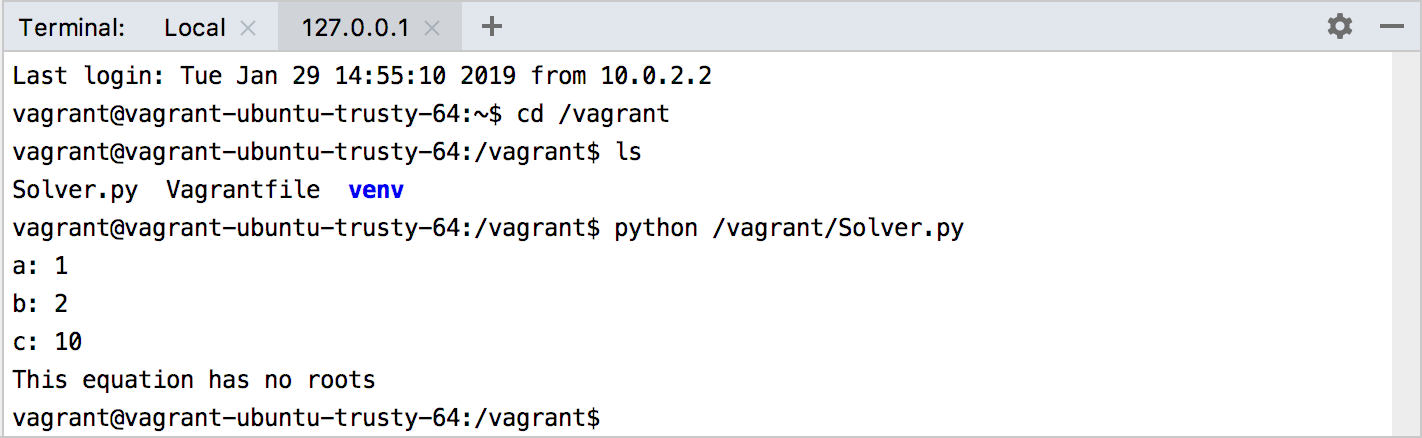1422x438 pixels.
Task: Click the Last login message line
Action: 362,76
